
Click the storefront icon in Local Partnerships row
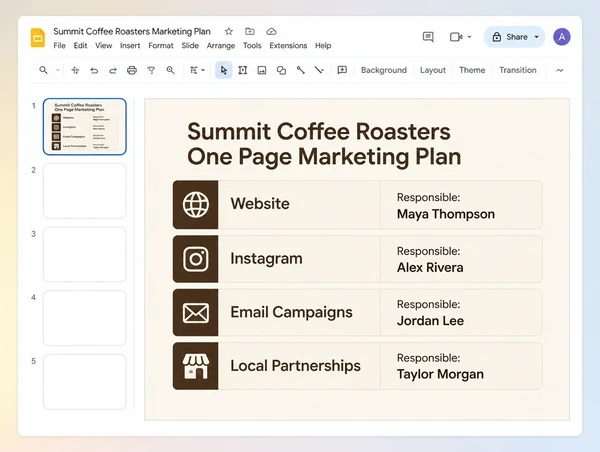coord(196,366)
